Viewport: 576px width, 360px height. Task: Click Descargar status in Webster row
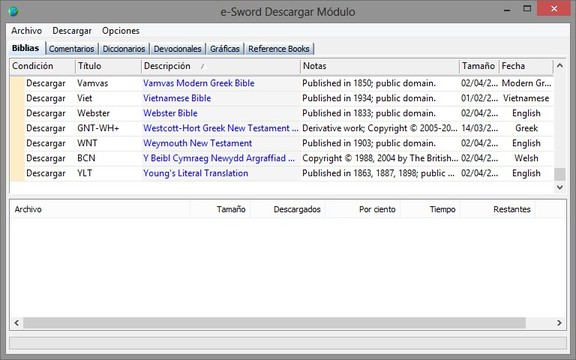[46, 114]
